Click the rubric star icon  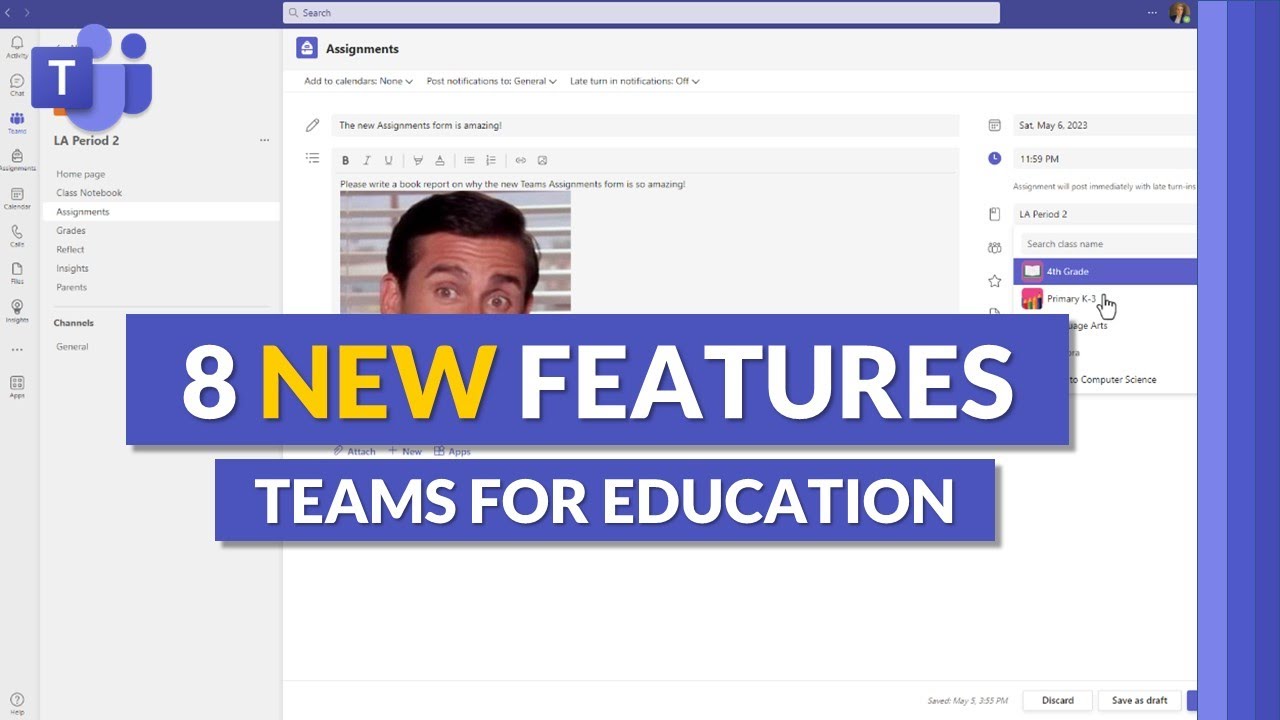(x=994, y=281)
